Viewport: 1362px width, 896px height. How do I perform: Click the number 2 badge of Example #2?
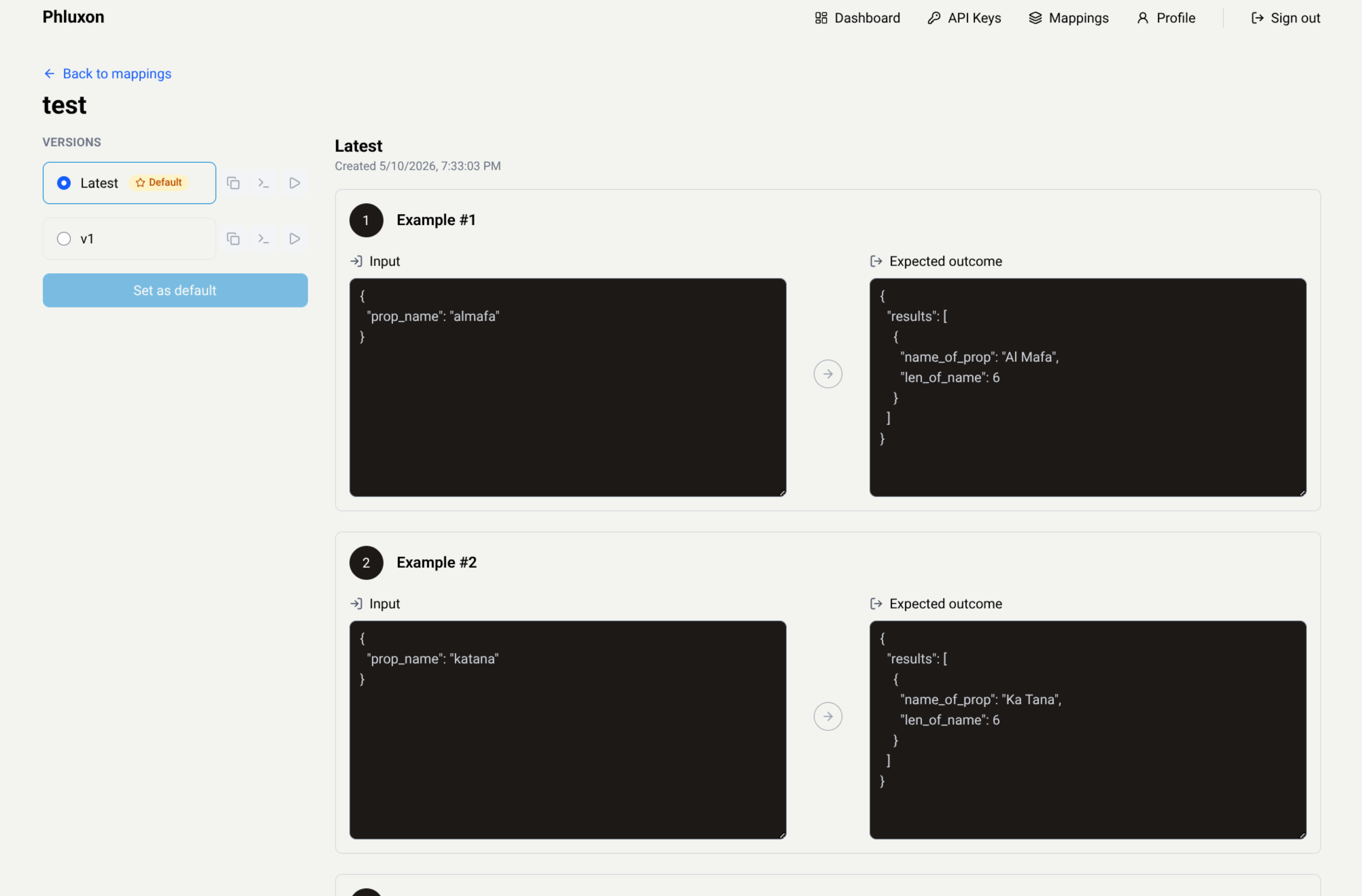[x=366, y=563]
